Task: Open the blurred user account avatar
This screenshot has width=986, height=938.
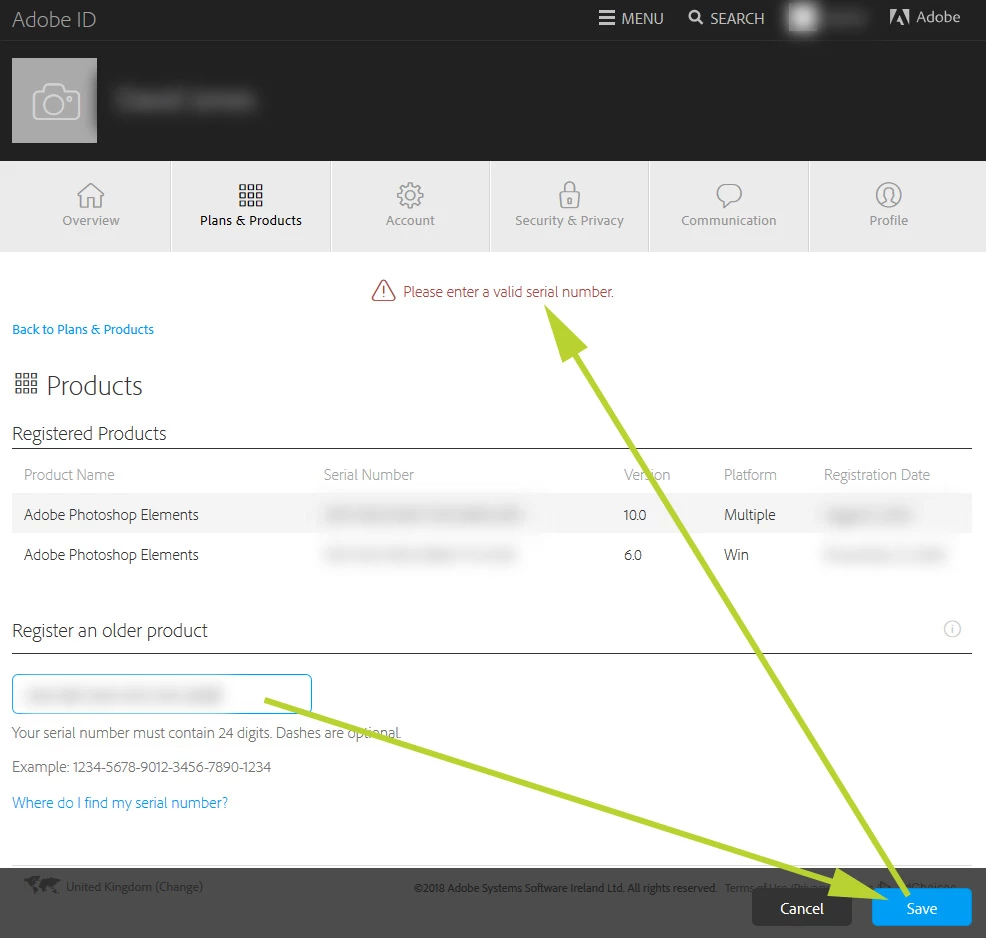Action: pyautogui.click(x=803, y=18)
